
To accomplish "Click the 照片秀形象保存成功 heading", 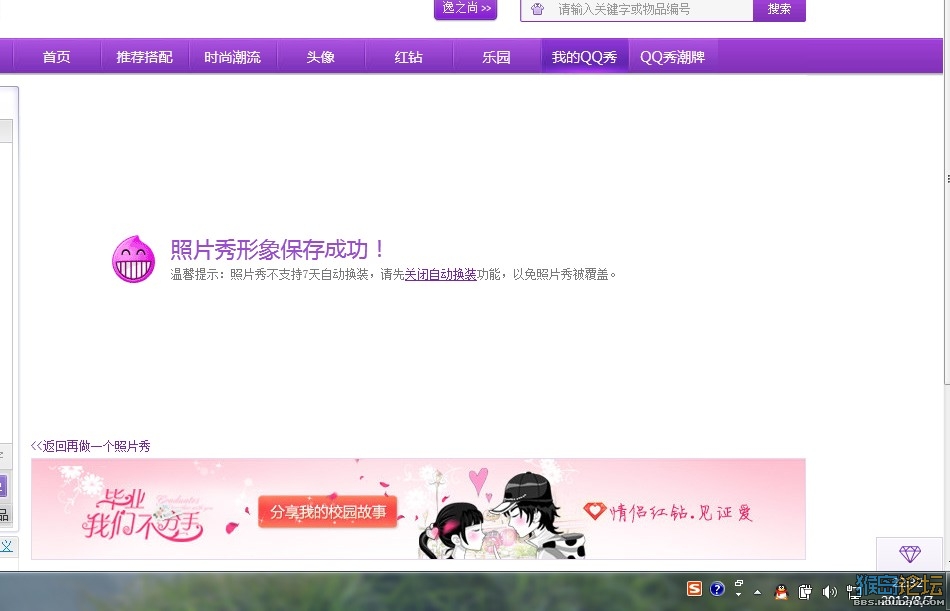I will click(x=277, y=250).
